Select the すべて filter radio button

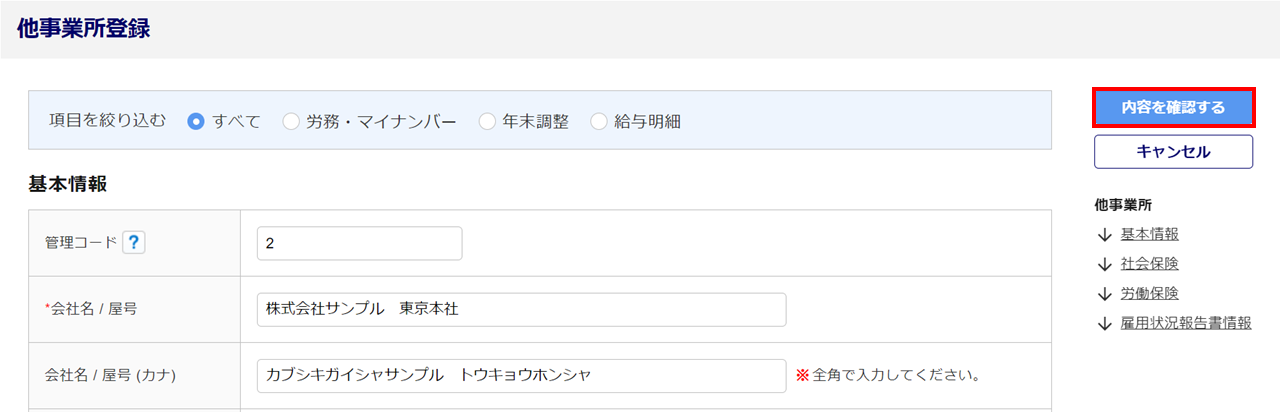pos(196,122)
